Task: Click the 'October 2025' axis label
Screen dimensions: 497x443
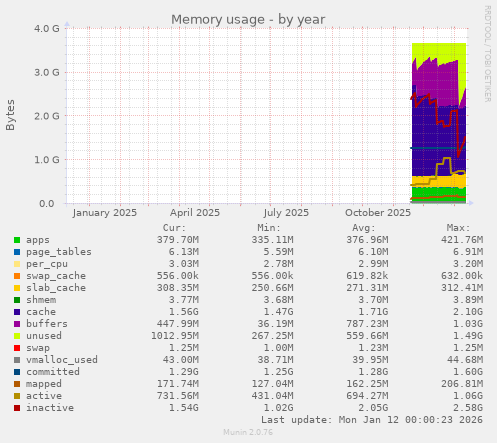Action: click(378, 213)
